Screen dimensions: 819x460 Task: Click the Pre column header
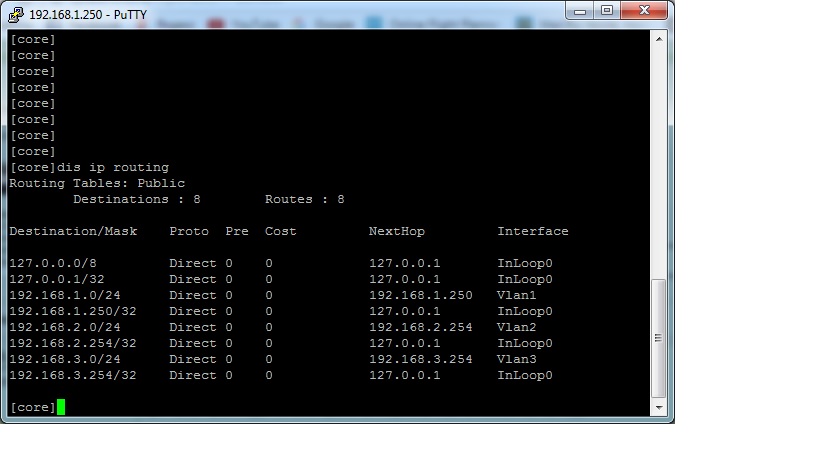pos(237,231)
